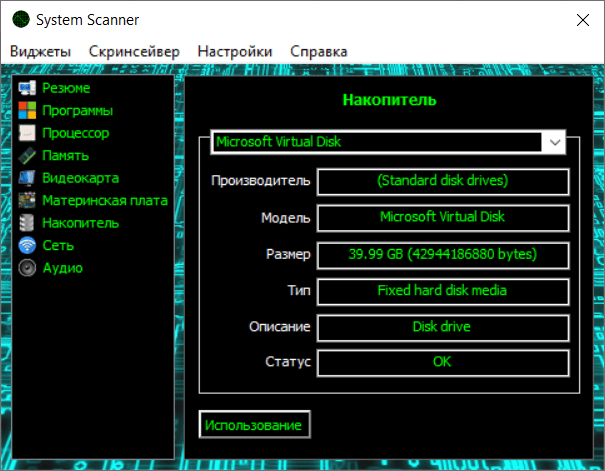The height and width of the screenshot is (471, 605).
Task: Click the Производитель label
Action: tap(260, 180)
